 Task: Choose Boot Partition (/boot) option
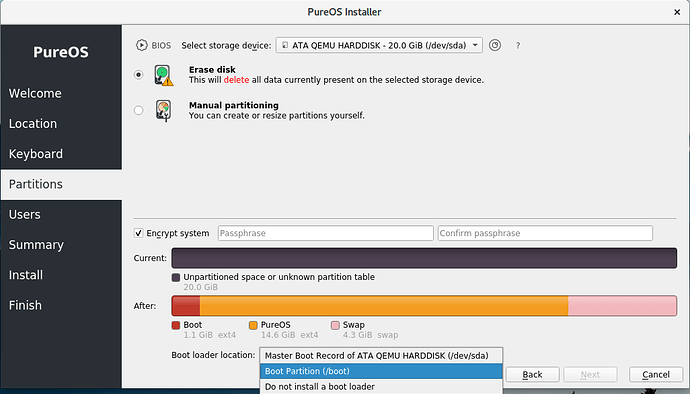tap(381, 371)
